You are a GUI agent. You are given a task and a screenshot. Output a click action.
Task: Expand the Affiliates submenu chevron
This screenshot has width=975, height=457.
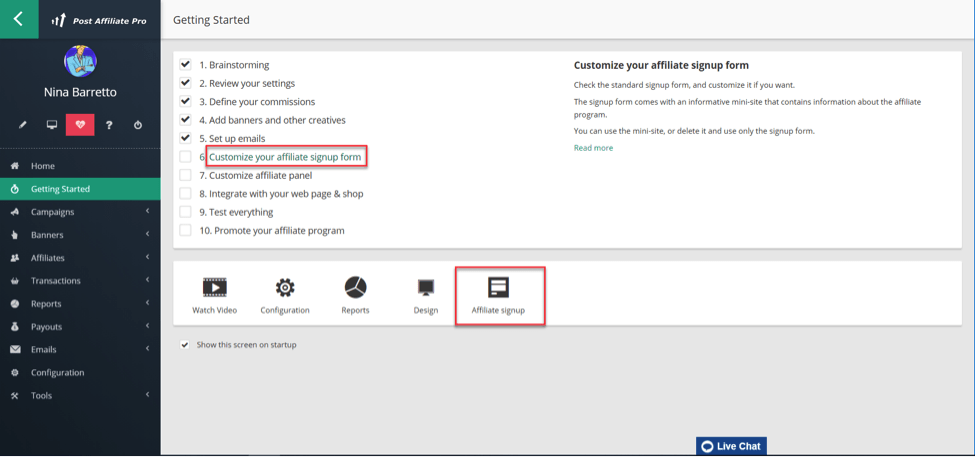pos(148,257)
